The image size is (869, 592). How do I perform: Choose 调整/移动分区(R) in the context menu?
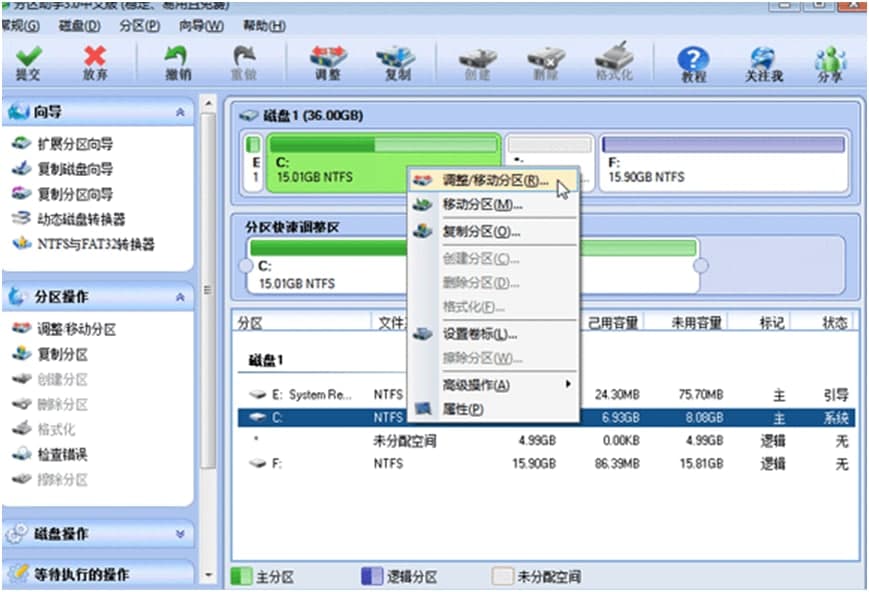(493, 180)
